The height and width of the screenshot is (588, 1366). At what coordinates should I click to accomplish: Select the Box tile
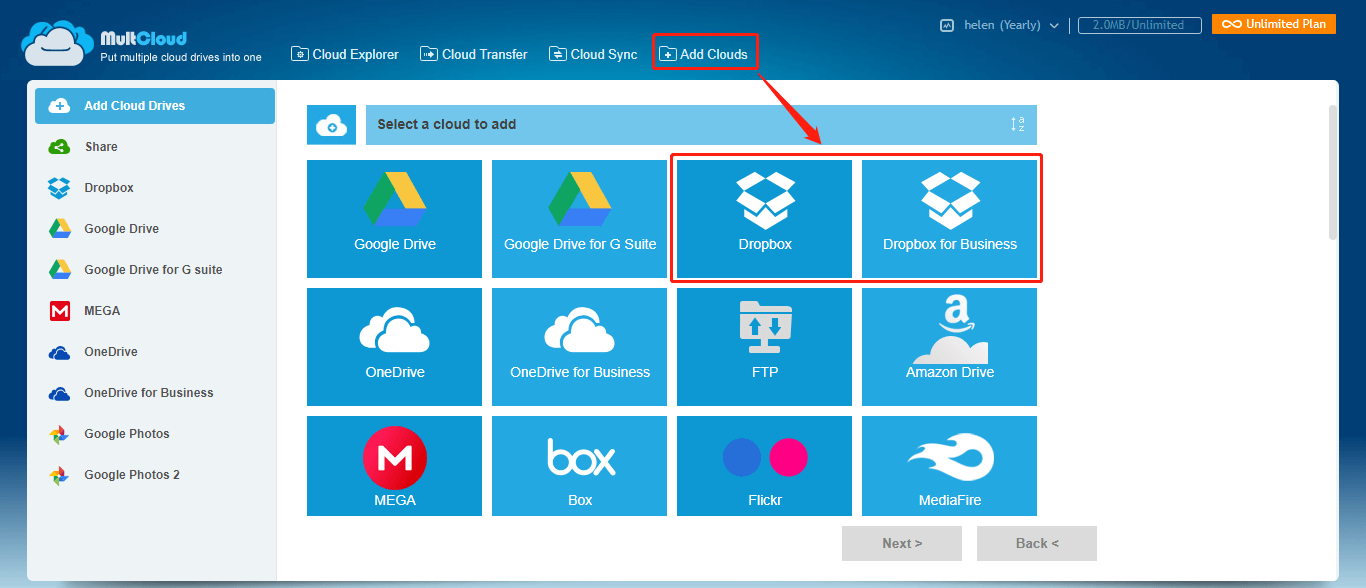[579, 466]
